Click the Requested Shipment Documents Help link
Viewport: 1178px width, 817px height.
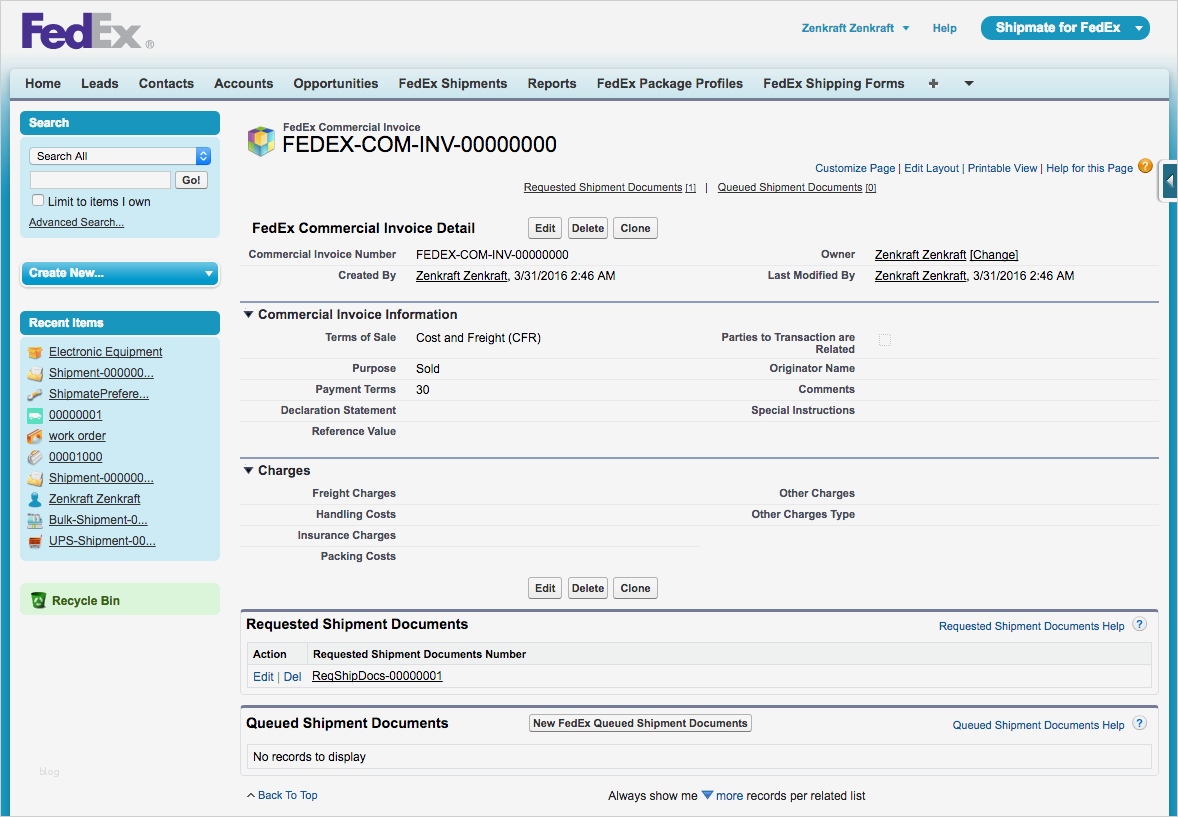coord(1032,626)
